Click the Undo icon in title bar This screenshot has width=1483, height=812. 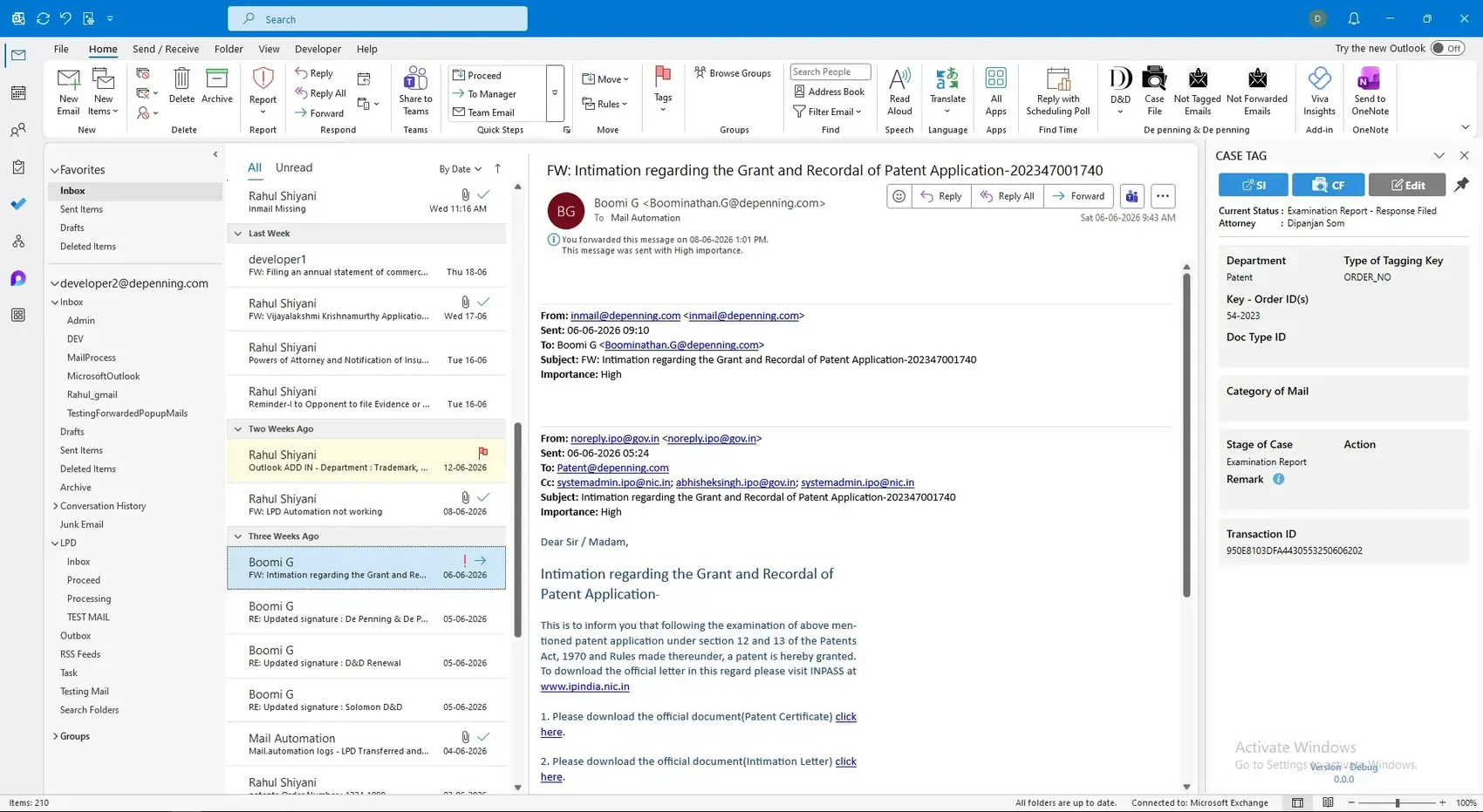tap(65, 18)
